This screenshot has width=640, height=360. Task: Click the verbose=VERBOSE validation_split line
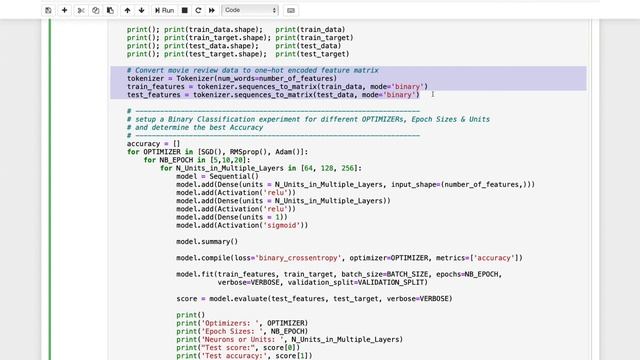tap(322, 282)
